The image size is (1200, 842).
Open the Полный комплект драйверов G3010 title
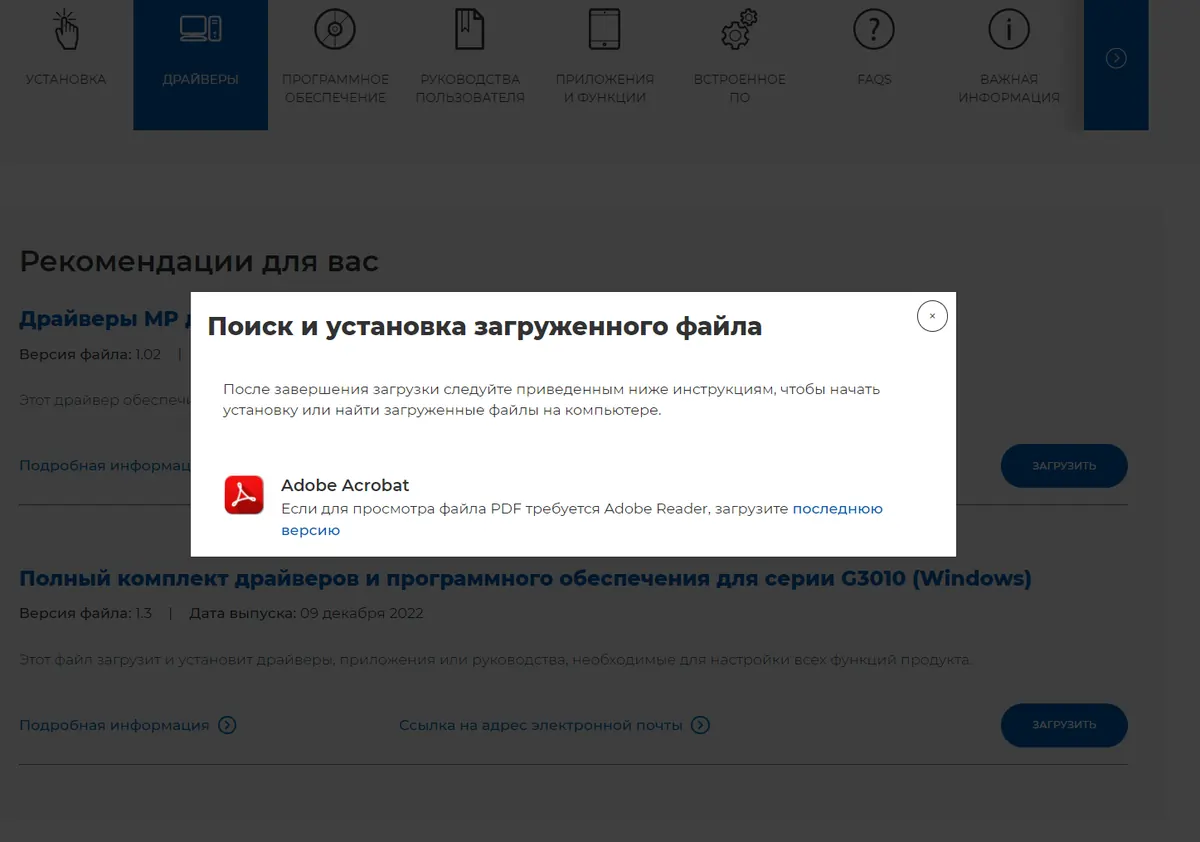coord(525,578)
